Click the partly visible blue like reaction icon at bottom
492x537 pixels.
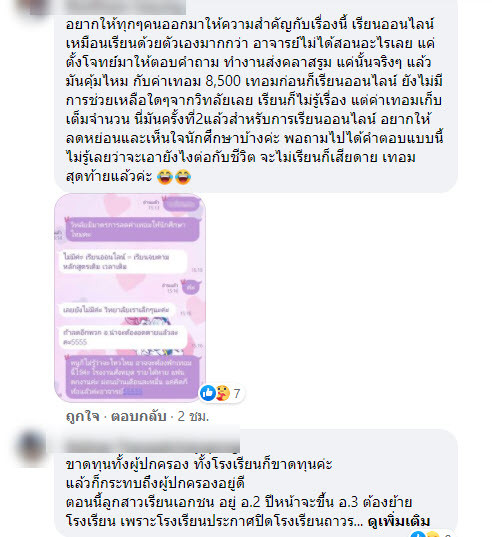pos(418,534)
